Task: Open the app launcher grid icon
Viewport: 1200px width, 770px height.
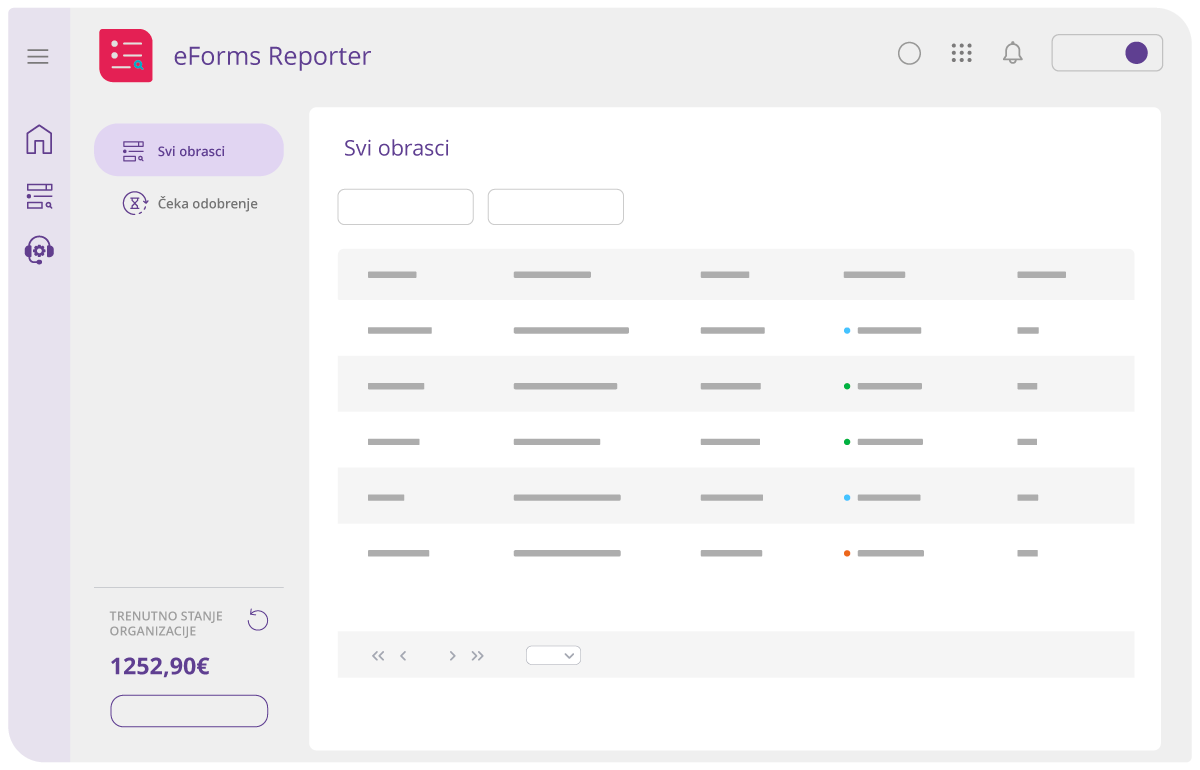Action: (x=962, y=53)
